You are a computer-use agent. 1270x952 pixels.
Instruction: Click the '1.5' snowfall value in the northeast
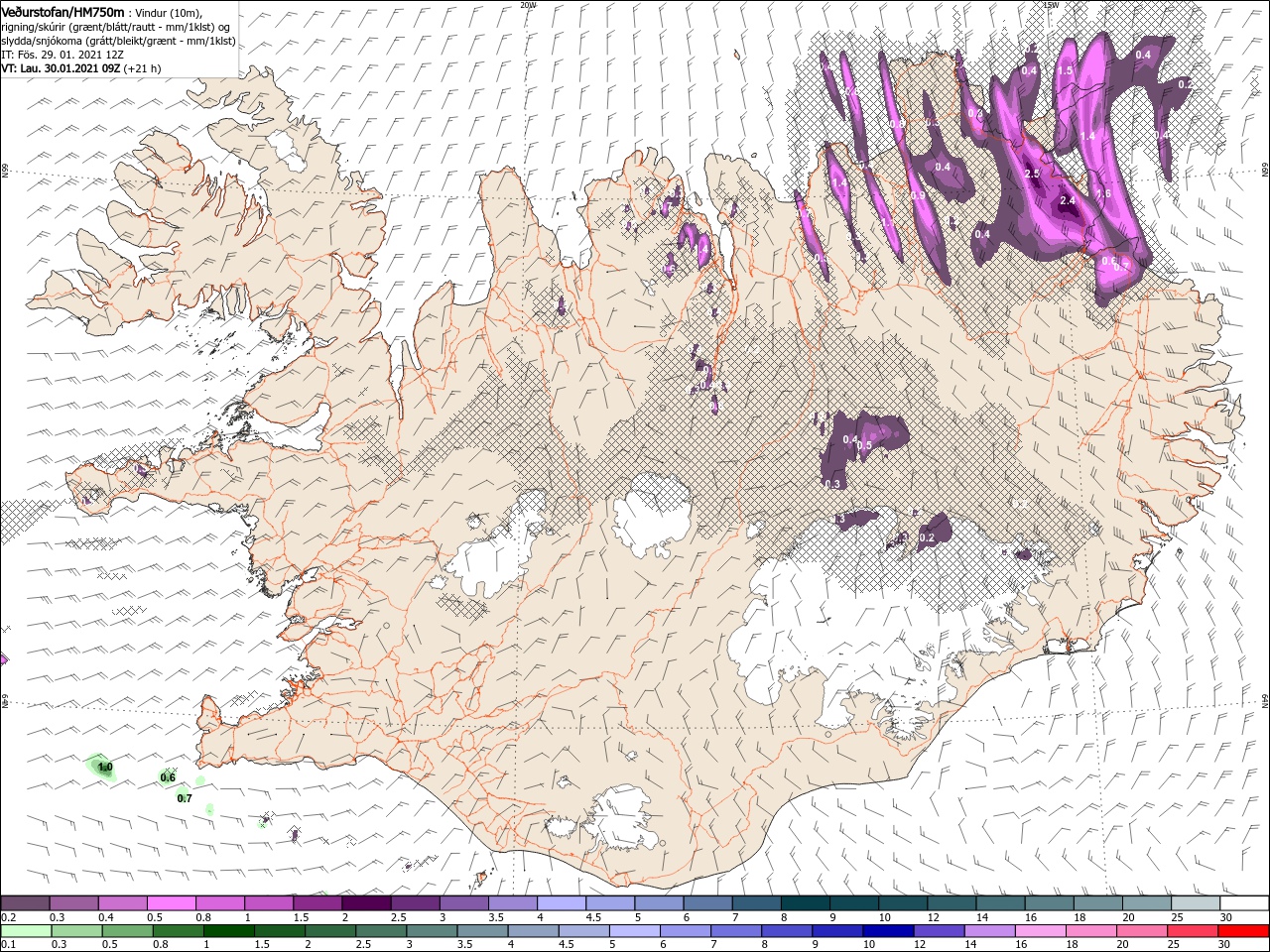[x=1067, y=70]
